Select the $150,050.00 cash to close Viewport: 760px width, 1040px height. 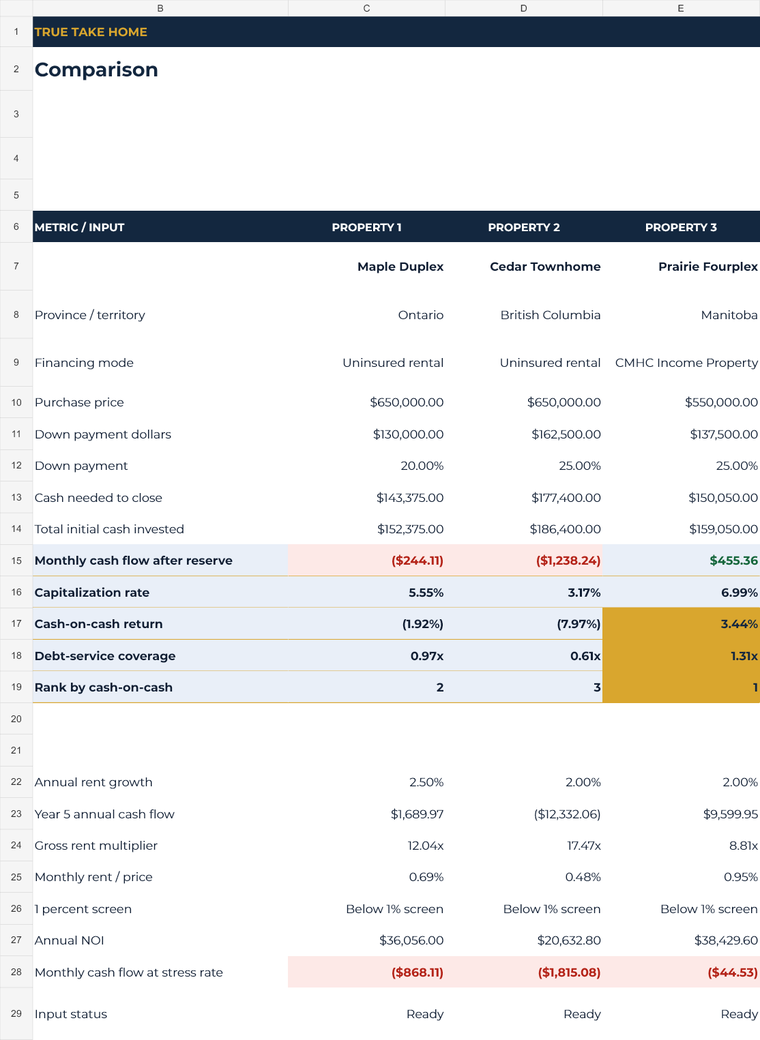click(x=680, y=497)
